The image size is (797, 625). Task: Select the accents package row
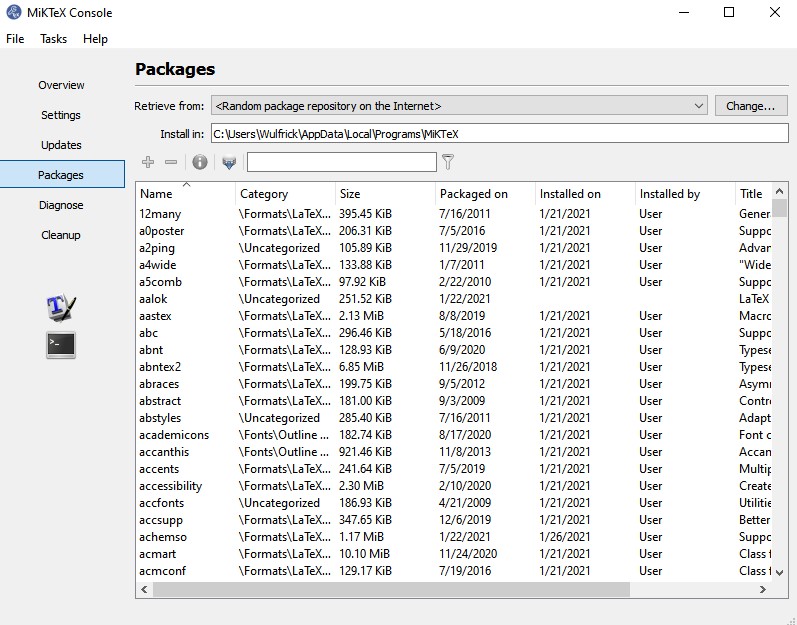pos(453,469)
